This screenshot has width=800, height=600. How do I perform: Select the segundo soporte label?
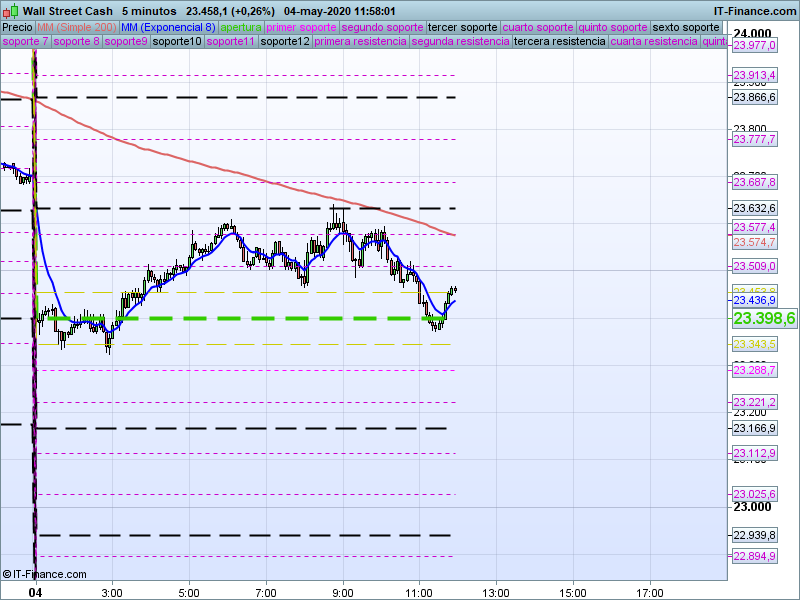click(382, 27)
